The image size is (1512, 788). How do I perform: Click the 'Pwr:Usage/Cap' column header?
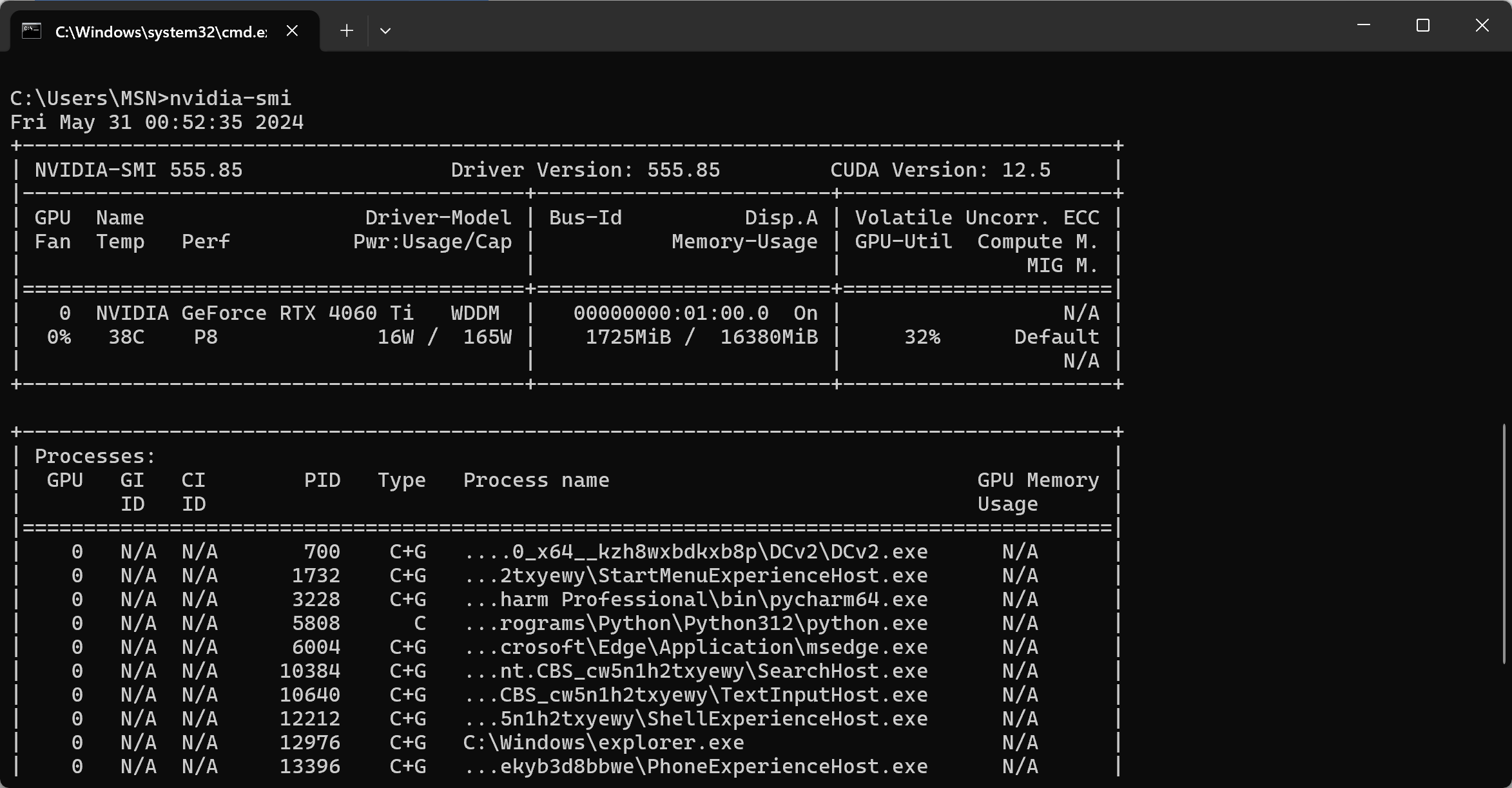(432, 241)
